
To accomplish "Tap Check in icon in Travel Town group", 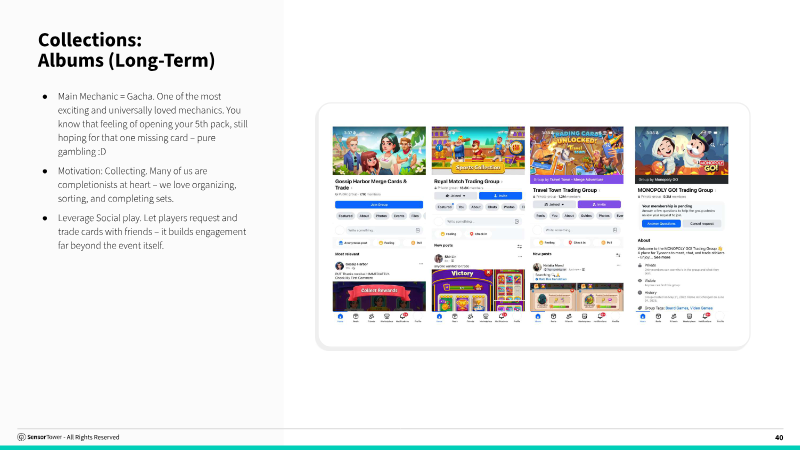I will pyautogui.click(x=576, y=241).
